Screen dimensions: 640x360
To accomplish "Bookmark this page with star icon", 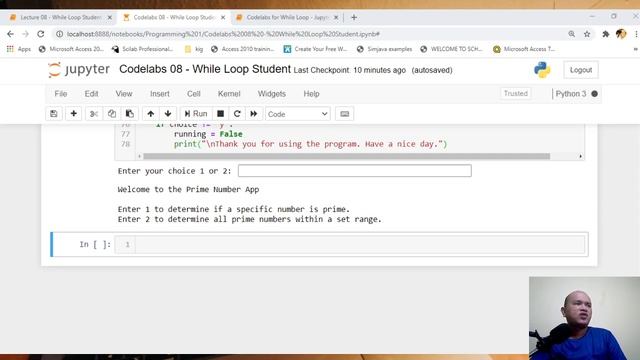I will (x=587, y=34).
